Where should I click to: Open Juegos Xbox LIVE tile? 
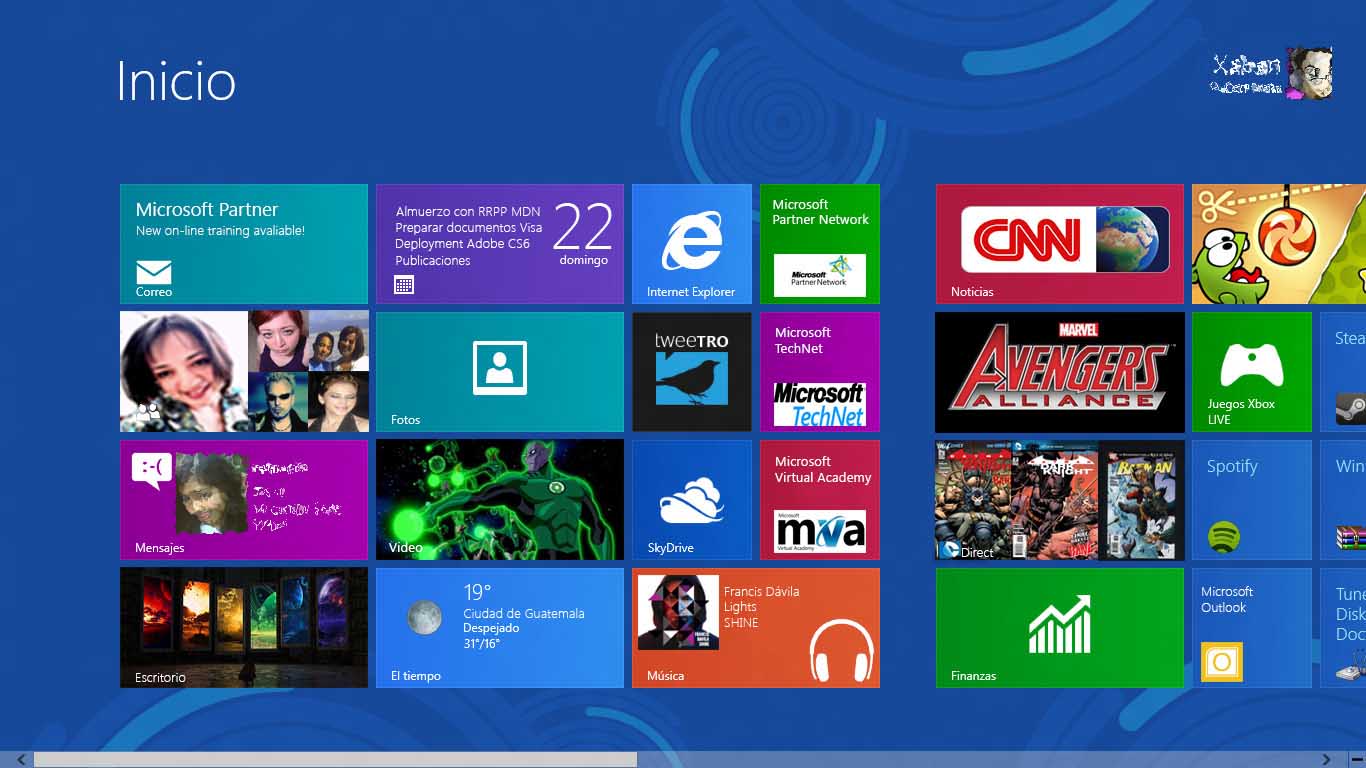(x=1252, y=372)
